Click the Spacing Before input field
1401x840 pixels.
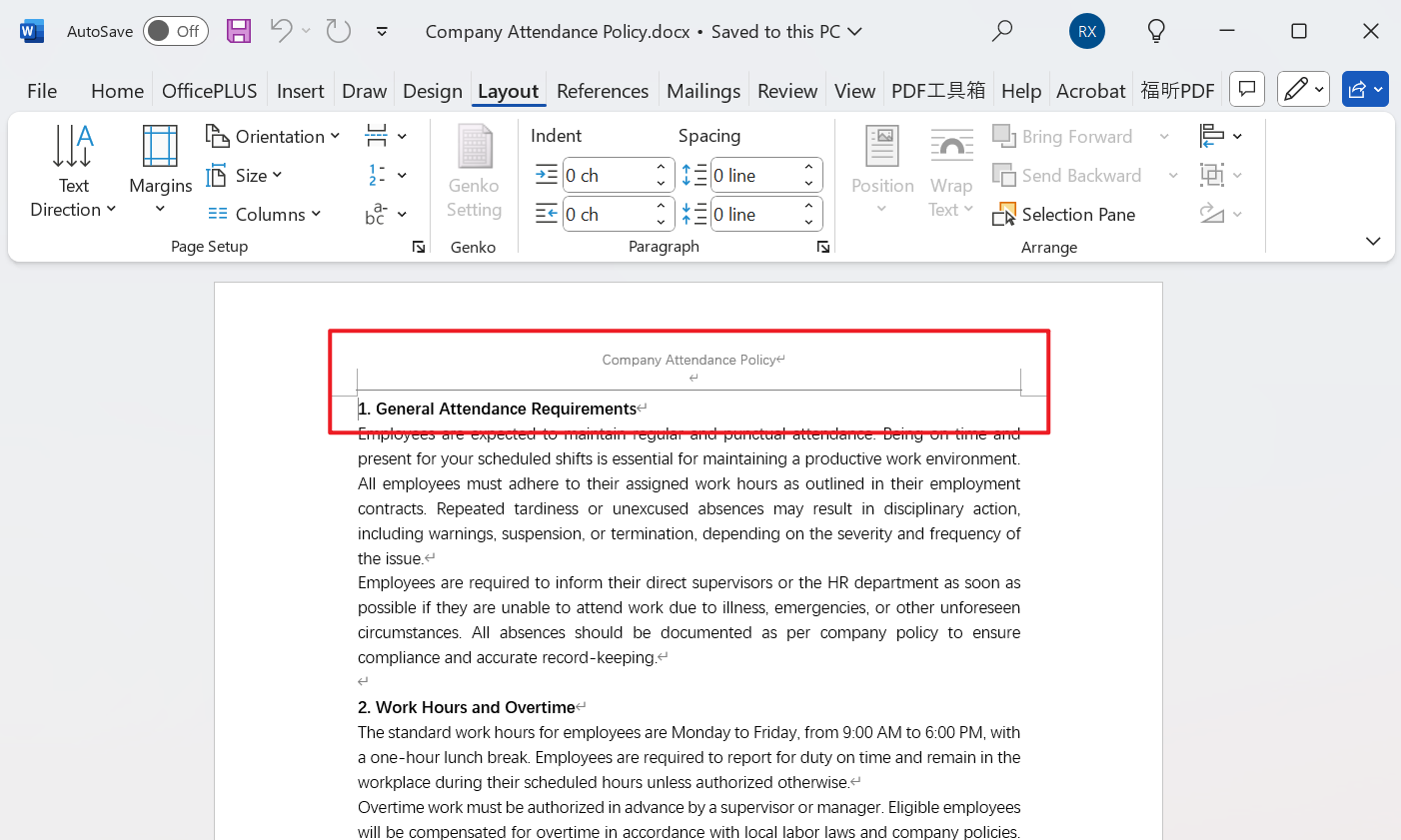(754, 176)
